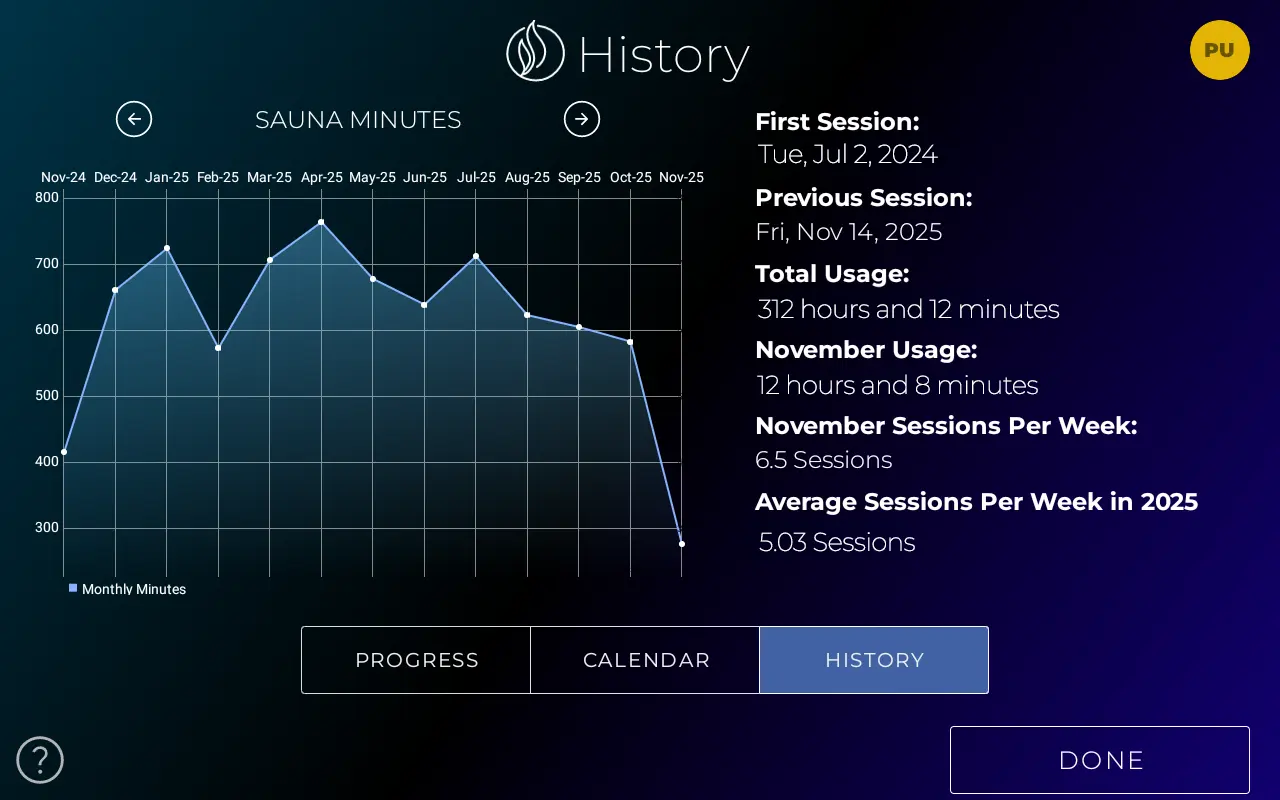Click the flame logo beside History
Screen dimensions: 1280x800
(x=535, y=52)
